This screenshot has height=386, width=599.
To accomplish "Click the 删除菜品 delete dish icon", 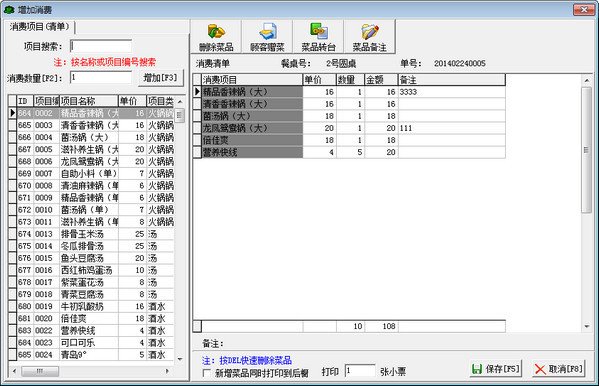I will [216, 31].
